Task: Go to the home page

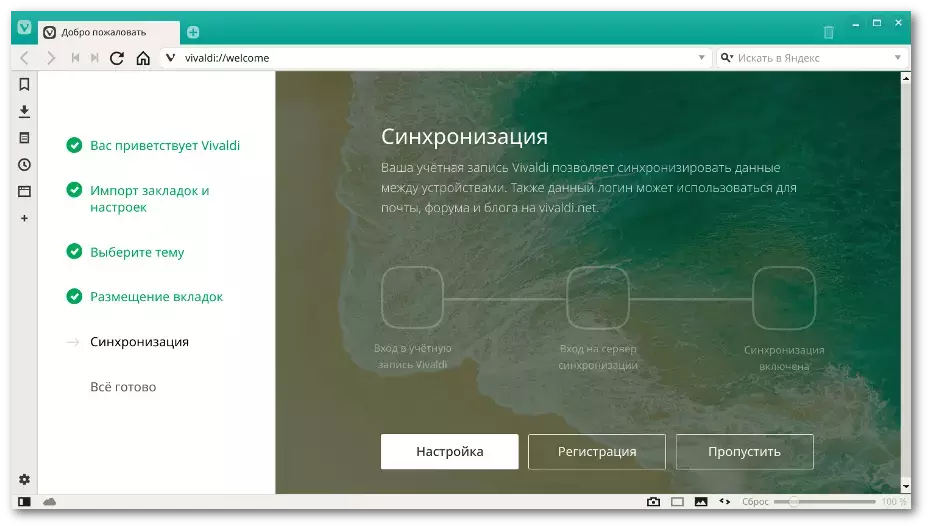Action: click(143, 58)
